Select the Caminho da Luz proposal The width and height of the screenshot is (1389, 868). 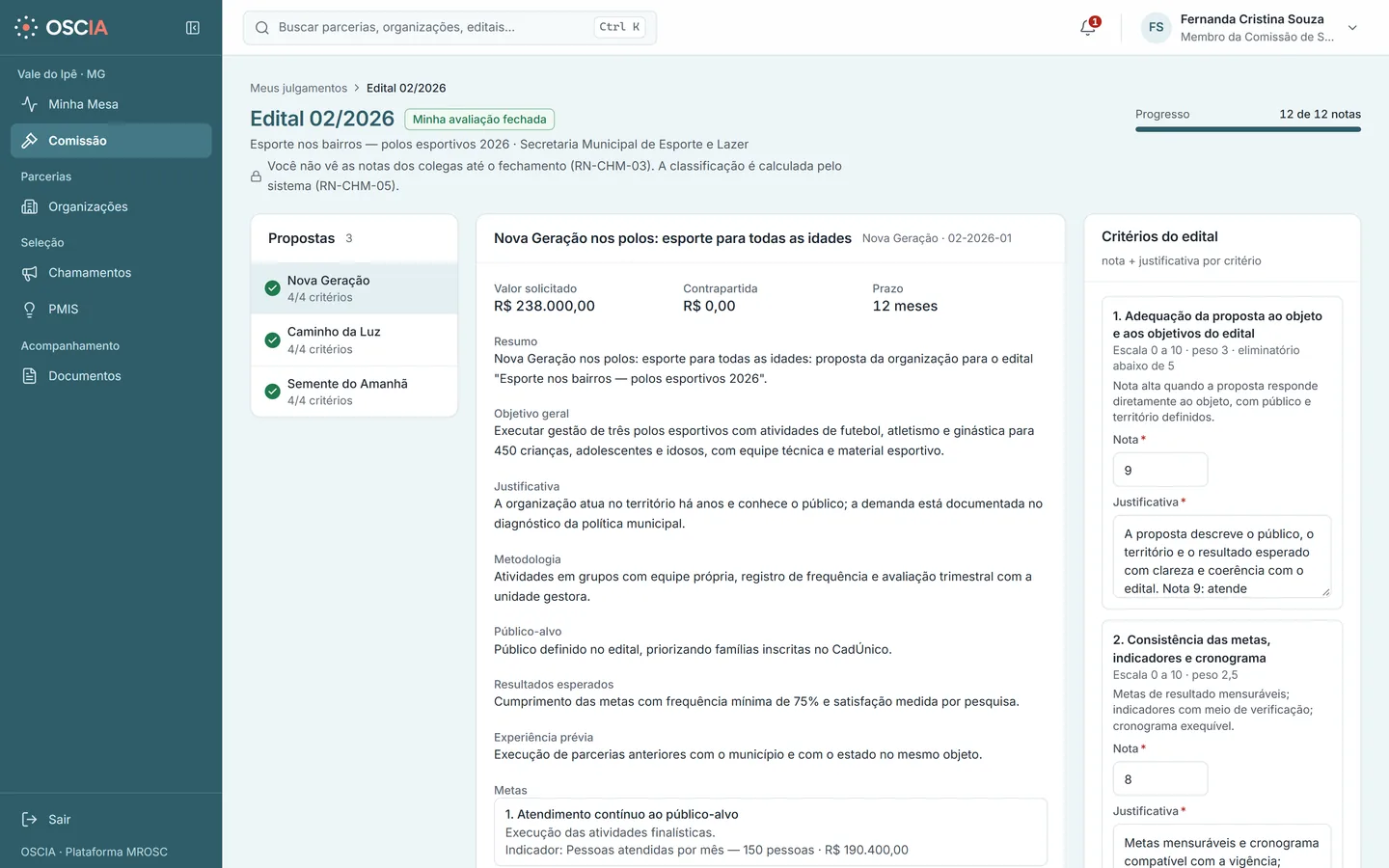pyautogui.click(x=354, y=340)
